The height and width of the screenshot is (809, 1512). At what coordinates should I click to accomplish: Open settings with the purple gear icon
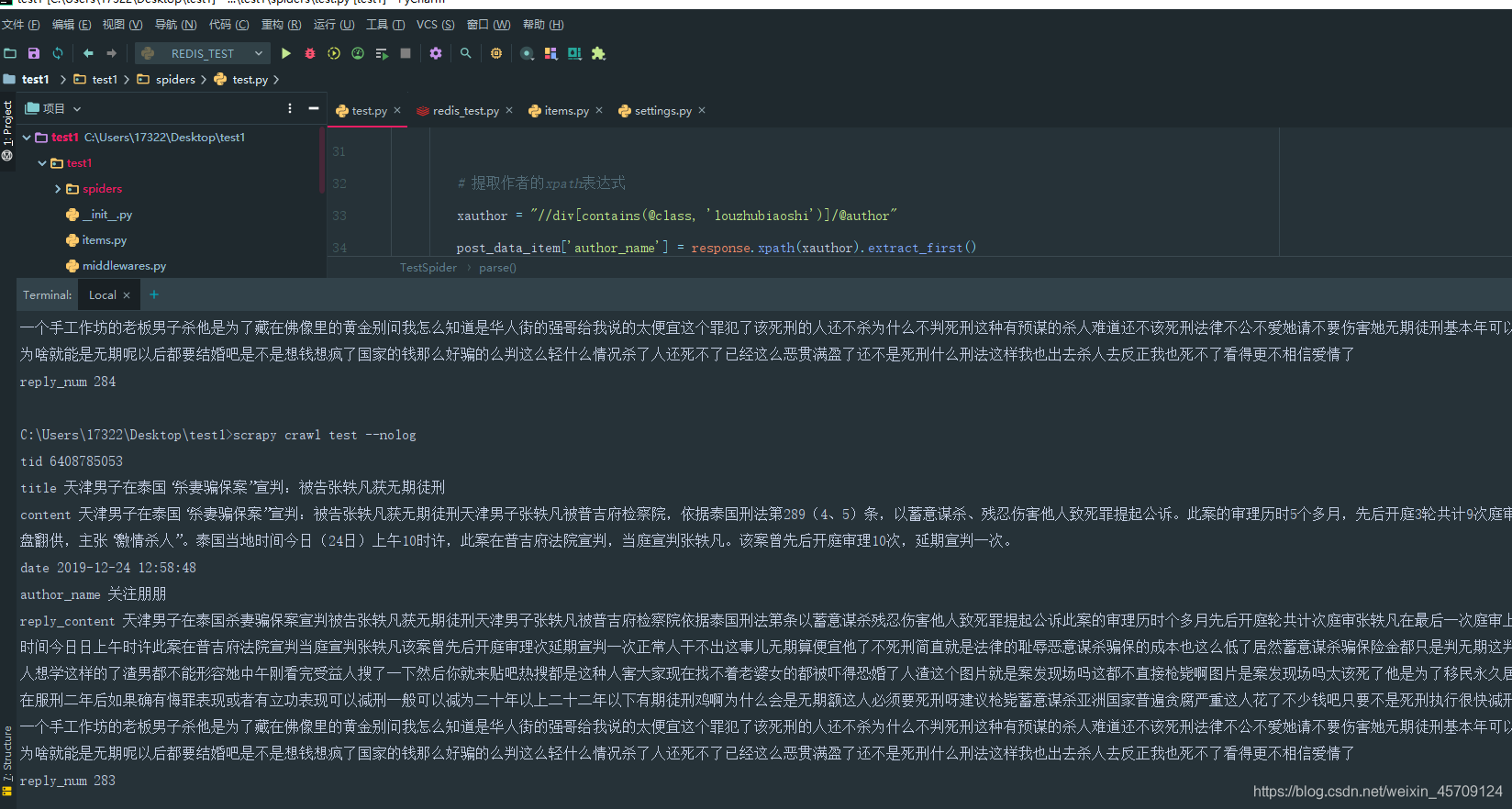point(436,53)
